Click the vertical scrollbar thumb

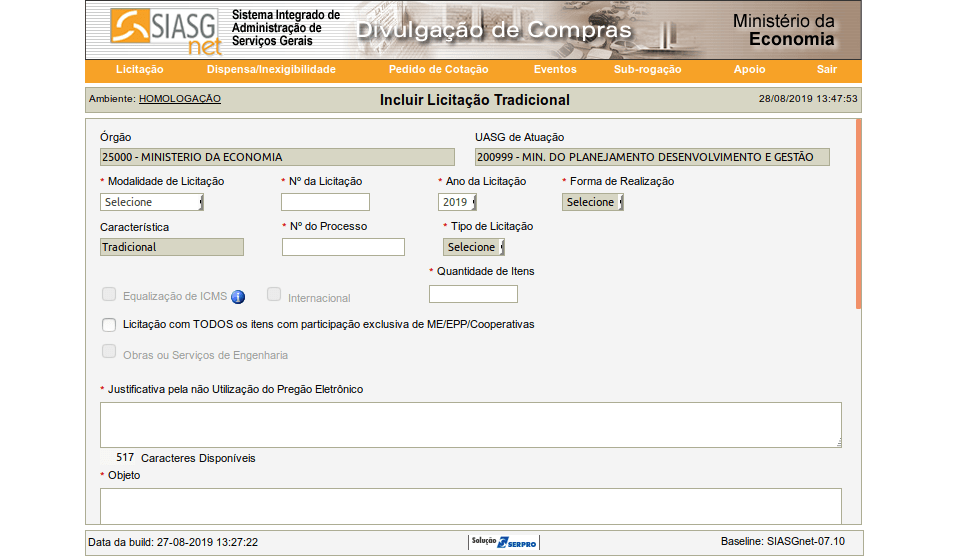point(859,214)
